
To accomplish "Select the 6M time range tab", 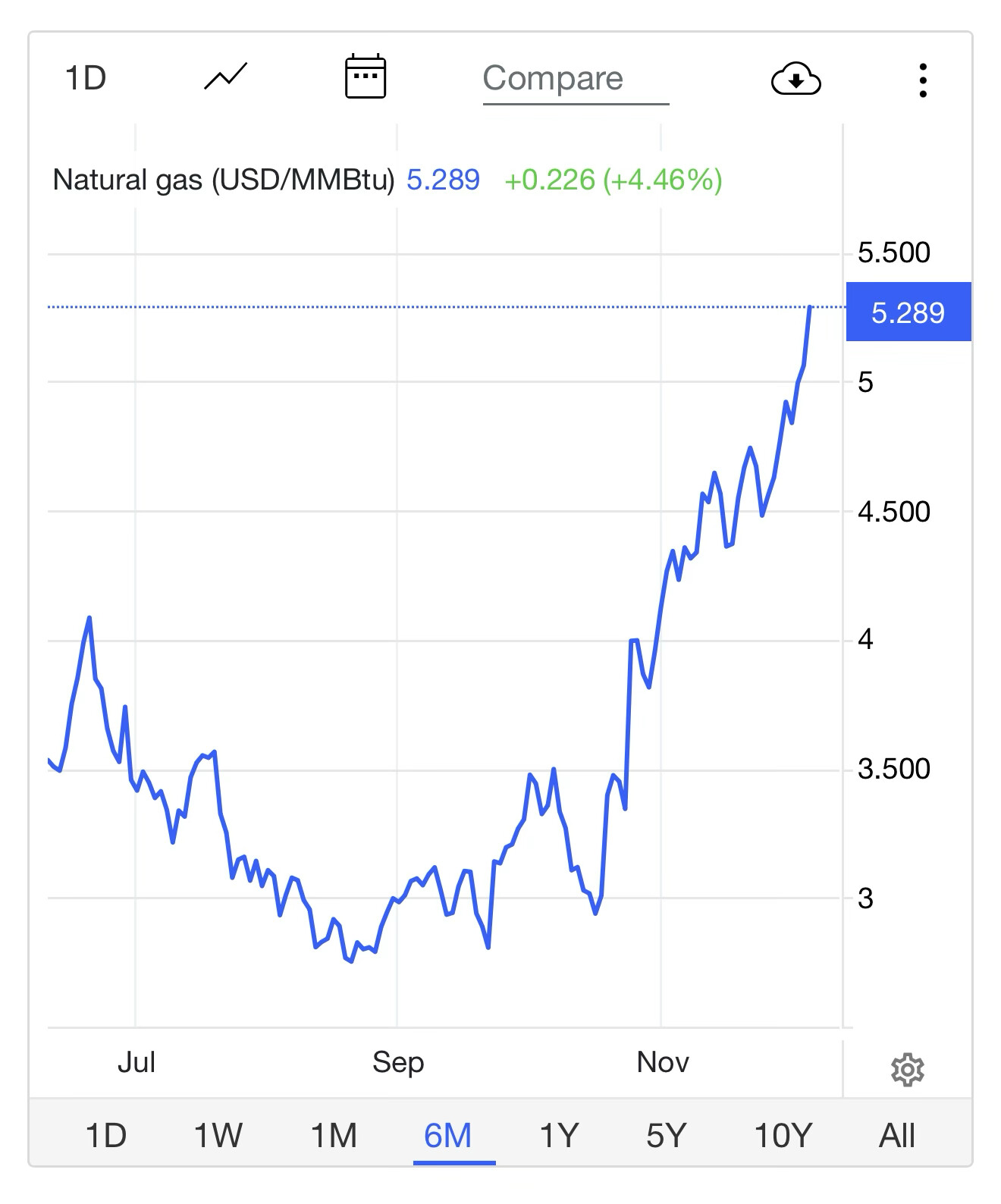I will [448, 1136].
